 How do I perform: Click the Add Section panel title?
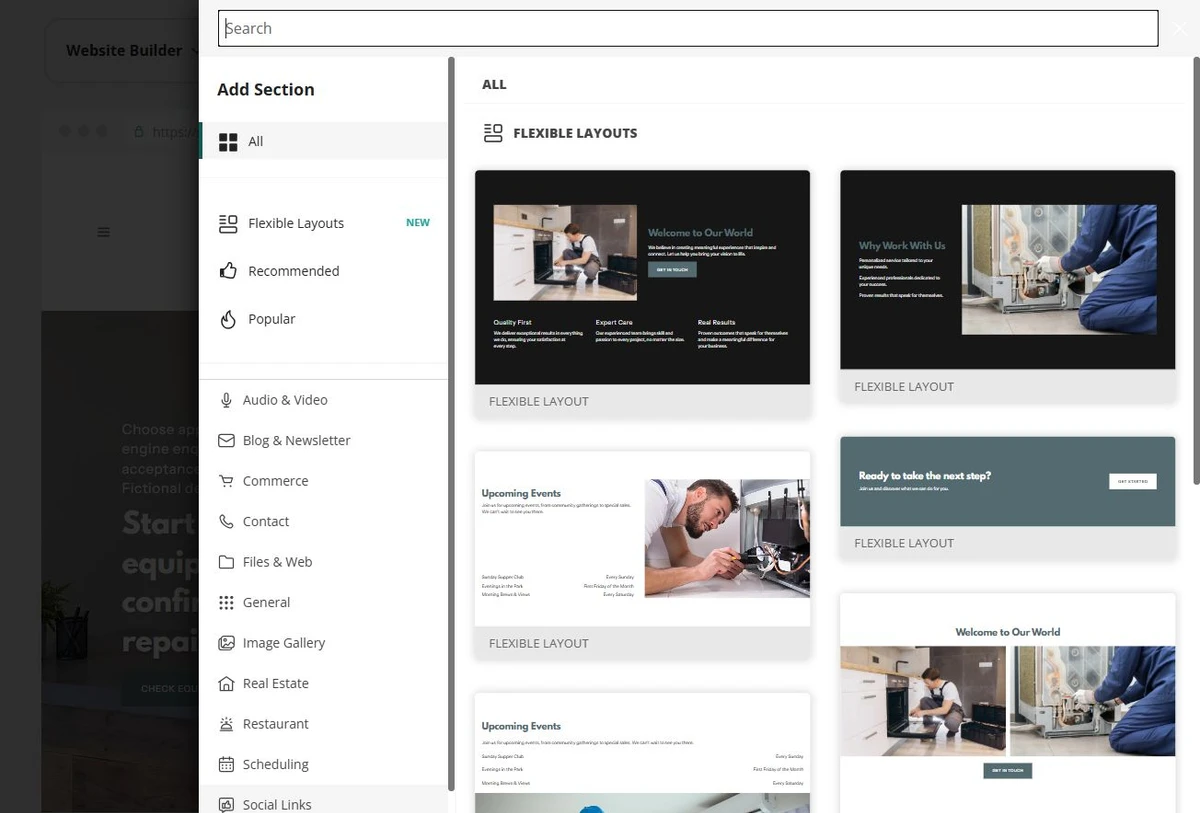point(266,89)
